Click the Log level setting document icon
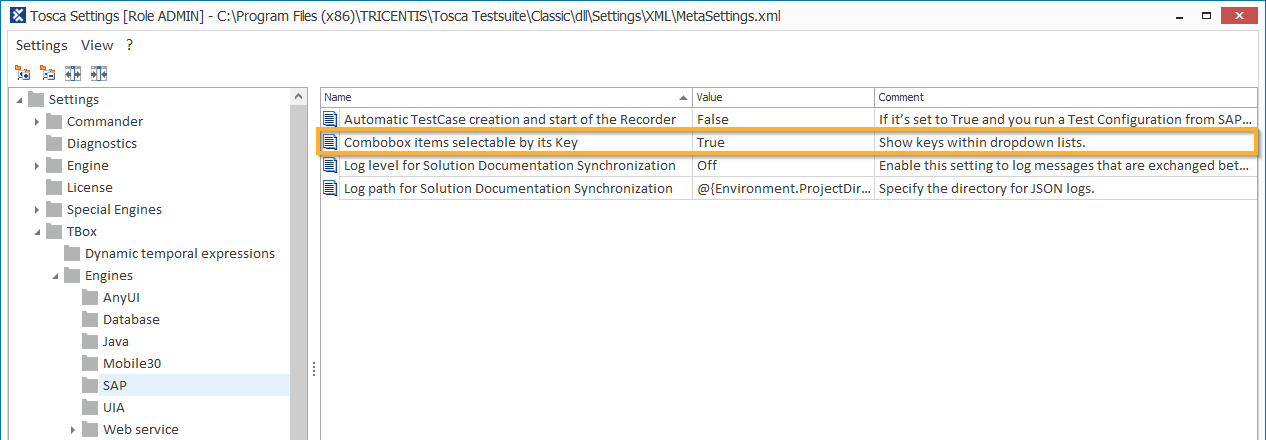1266x440 pixels. (331, 166)
